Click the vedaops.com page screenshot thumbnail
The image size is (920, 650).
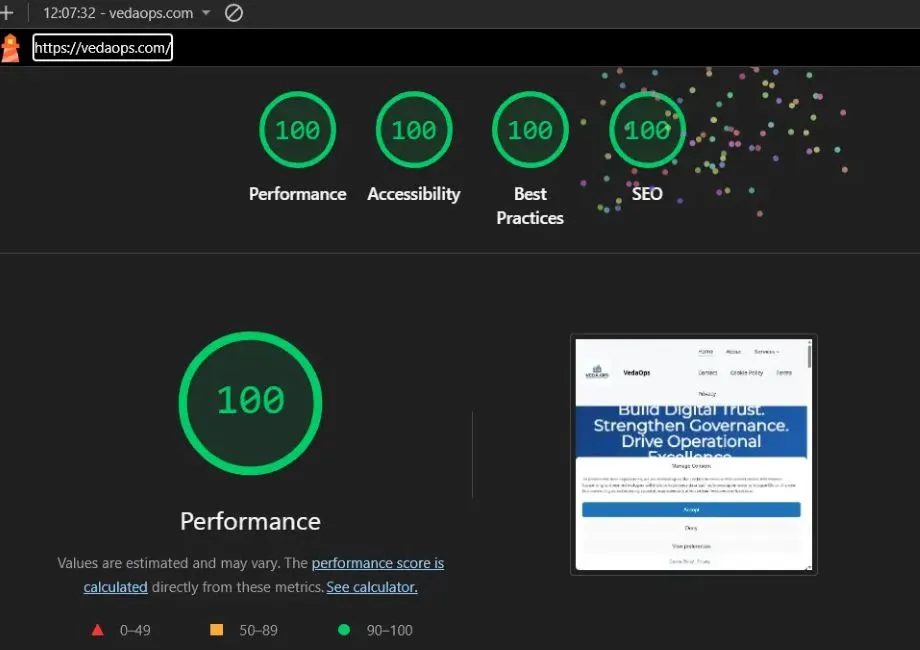click(694, 454)
